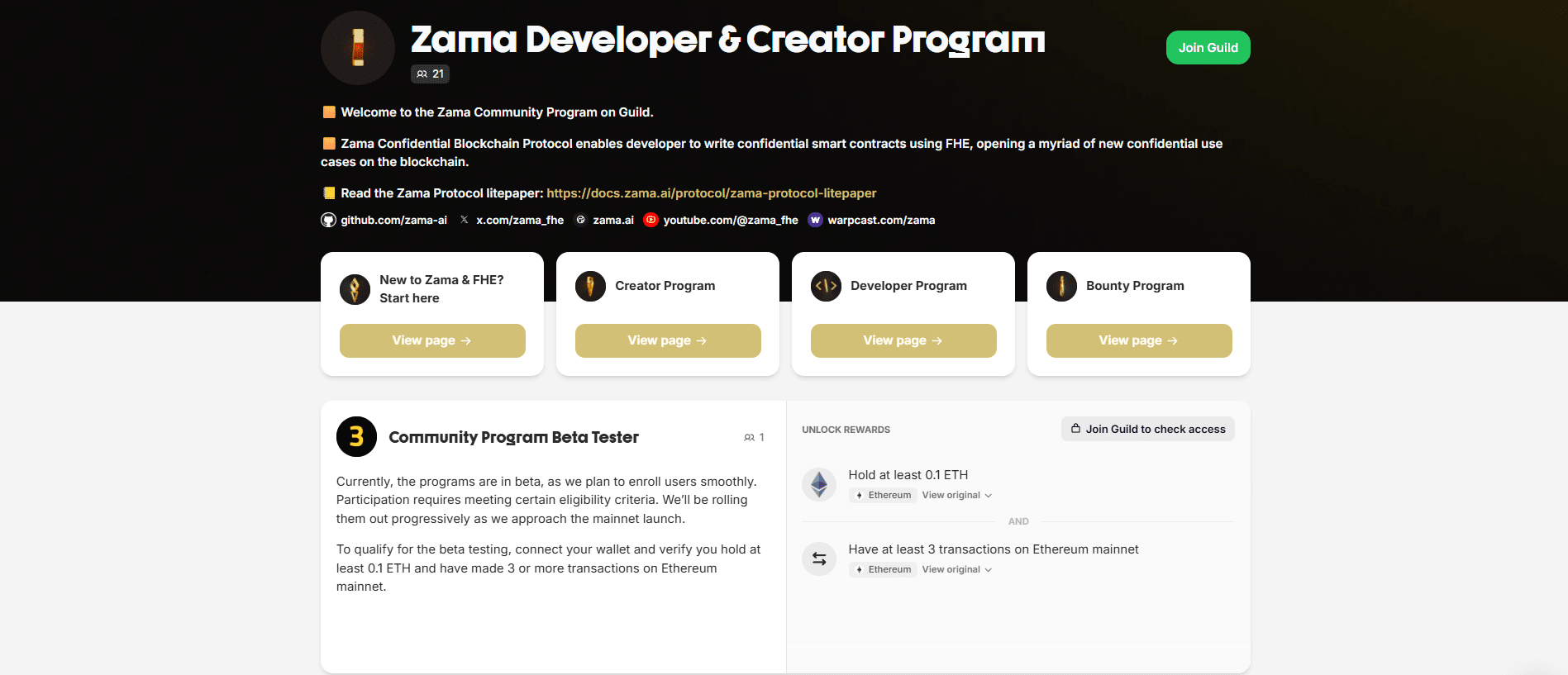
Task: Click the Developer Program code icon
Action: coord(826,286)
